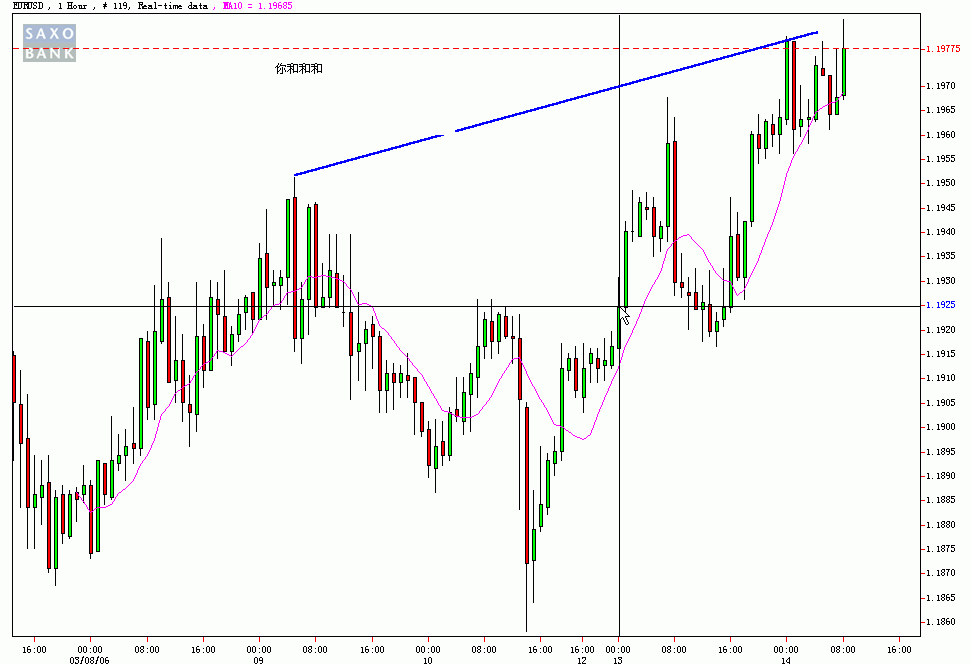Click the 1.1870 price axis label
Viewport: 971px width, 664px height.
click(x=941, y=573)
